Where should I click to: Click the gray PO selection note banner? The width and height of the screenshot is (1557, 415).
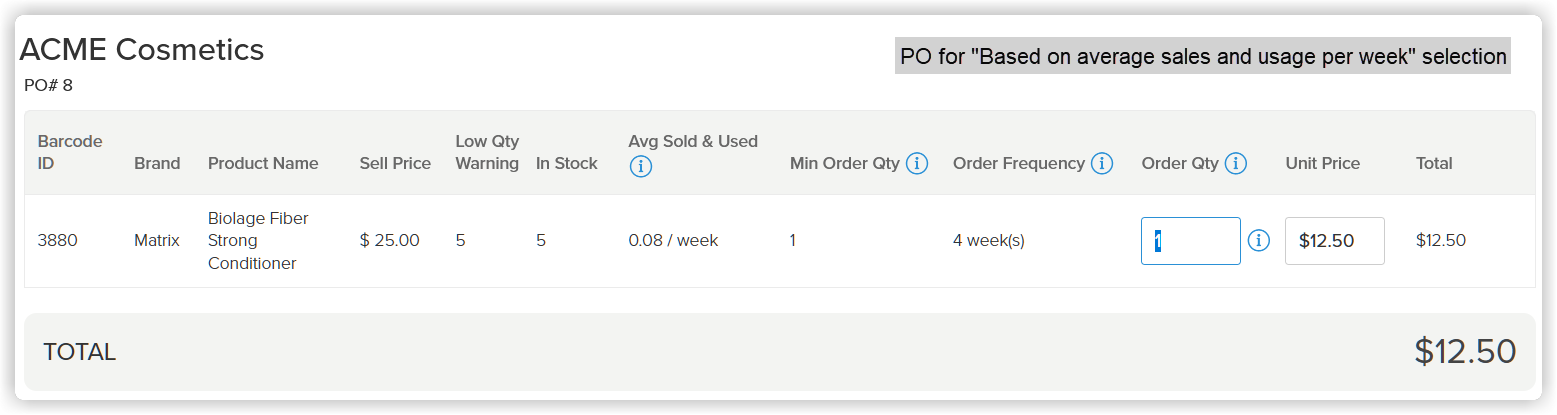1203,57
